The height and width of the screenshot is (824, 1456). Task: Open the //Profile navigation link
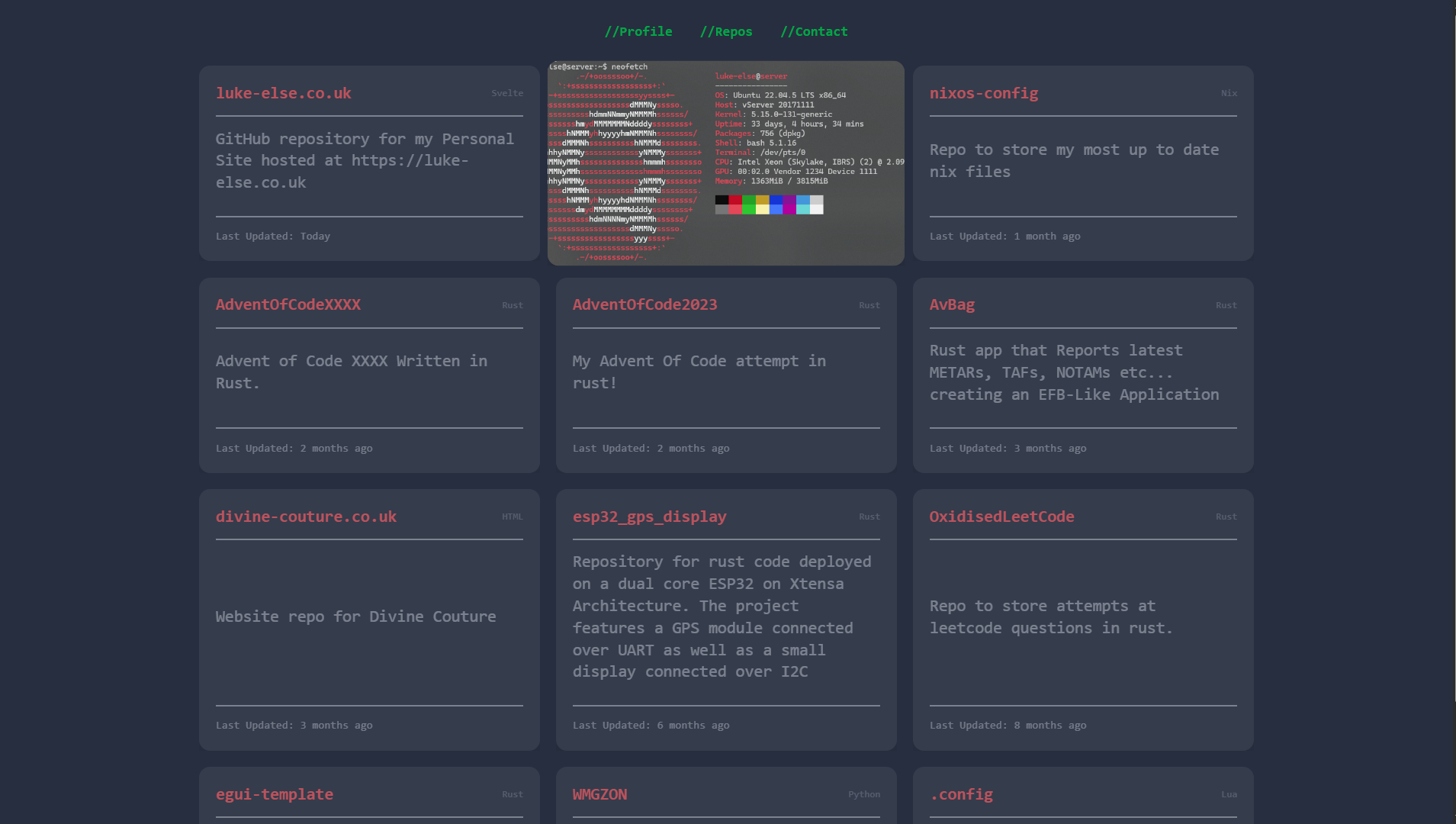(638, 31)
